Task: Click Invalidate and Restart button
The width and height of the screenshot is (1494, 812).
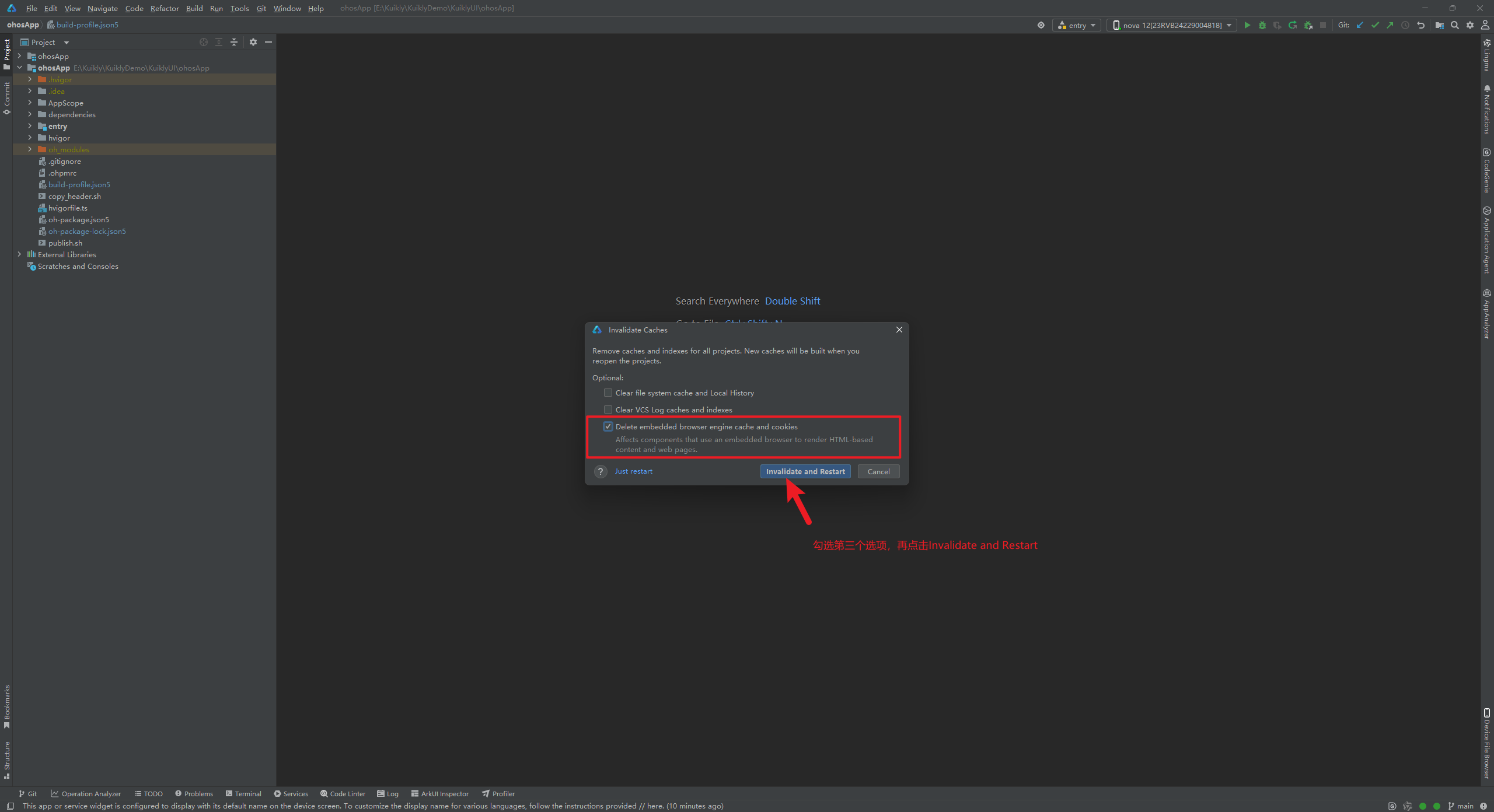Action: click(x=805, y=471)
